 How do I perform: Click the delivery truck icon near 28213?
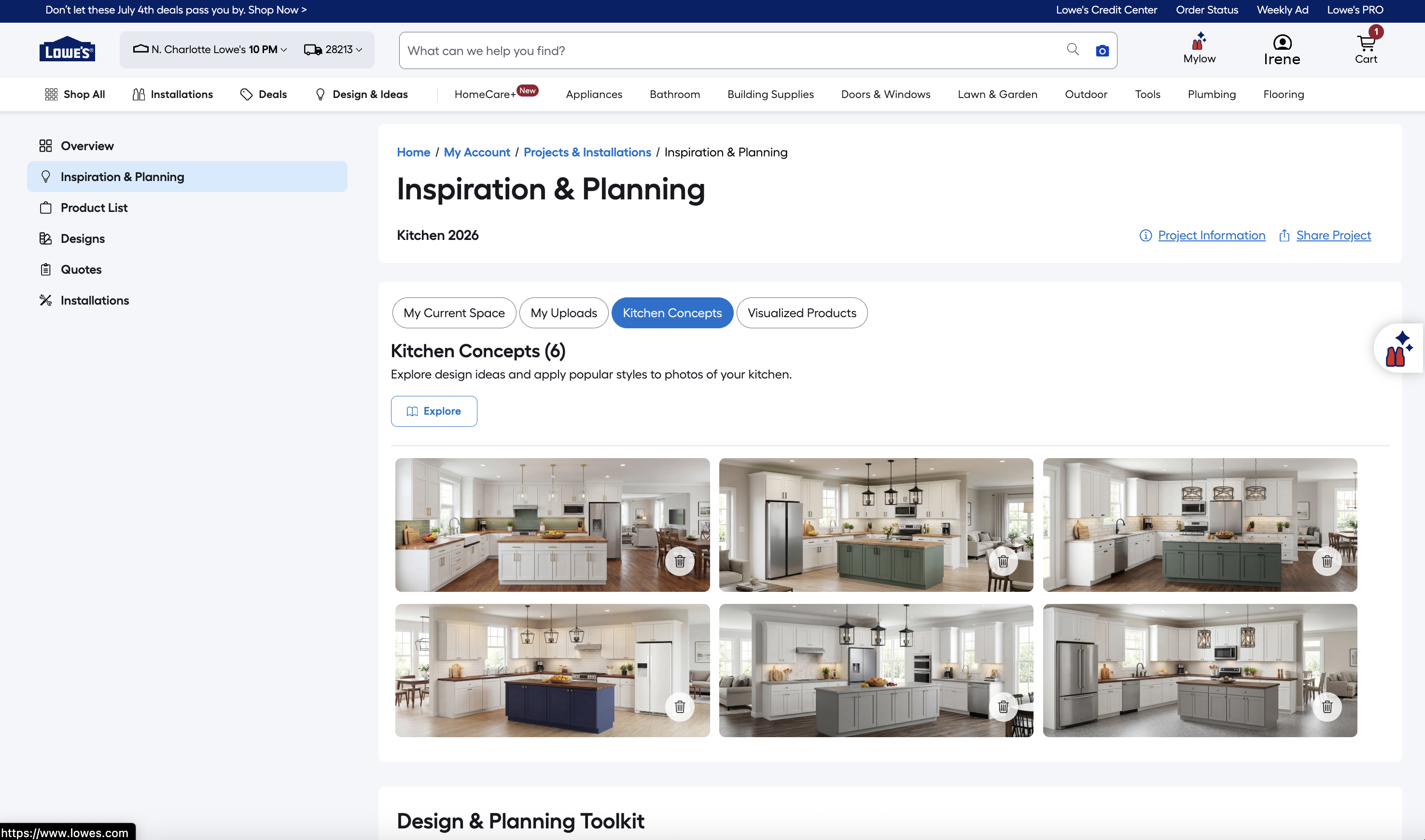pyautogui.click(x=313, y=49)
